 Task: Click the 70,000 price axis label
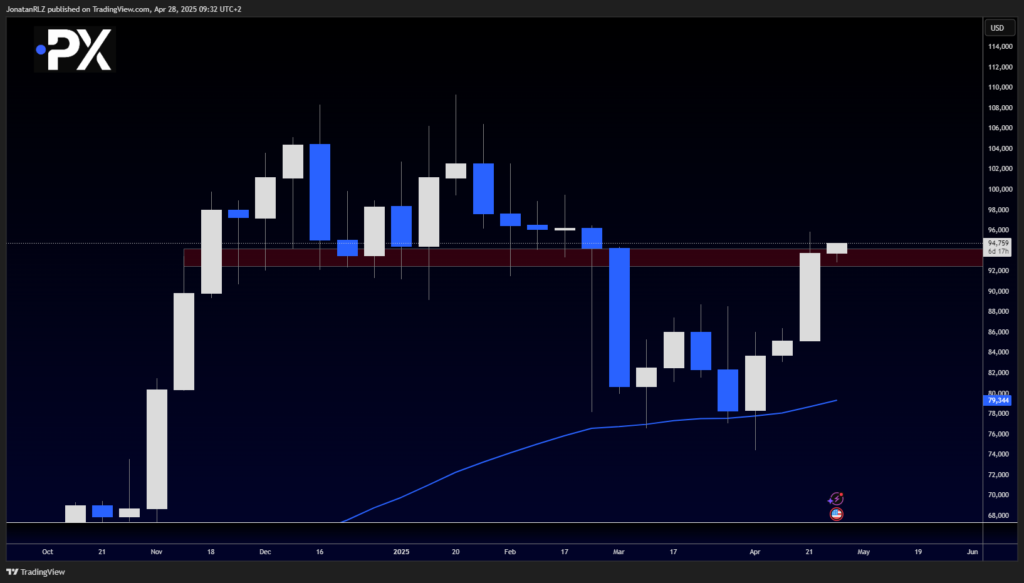[1000, 495]
